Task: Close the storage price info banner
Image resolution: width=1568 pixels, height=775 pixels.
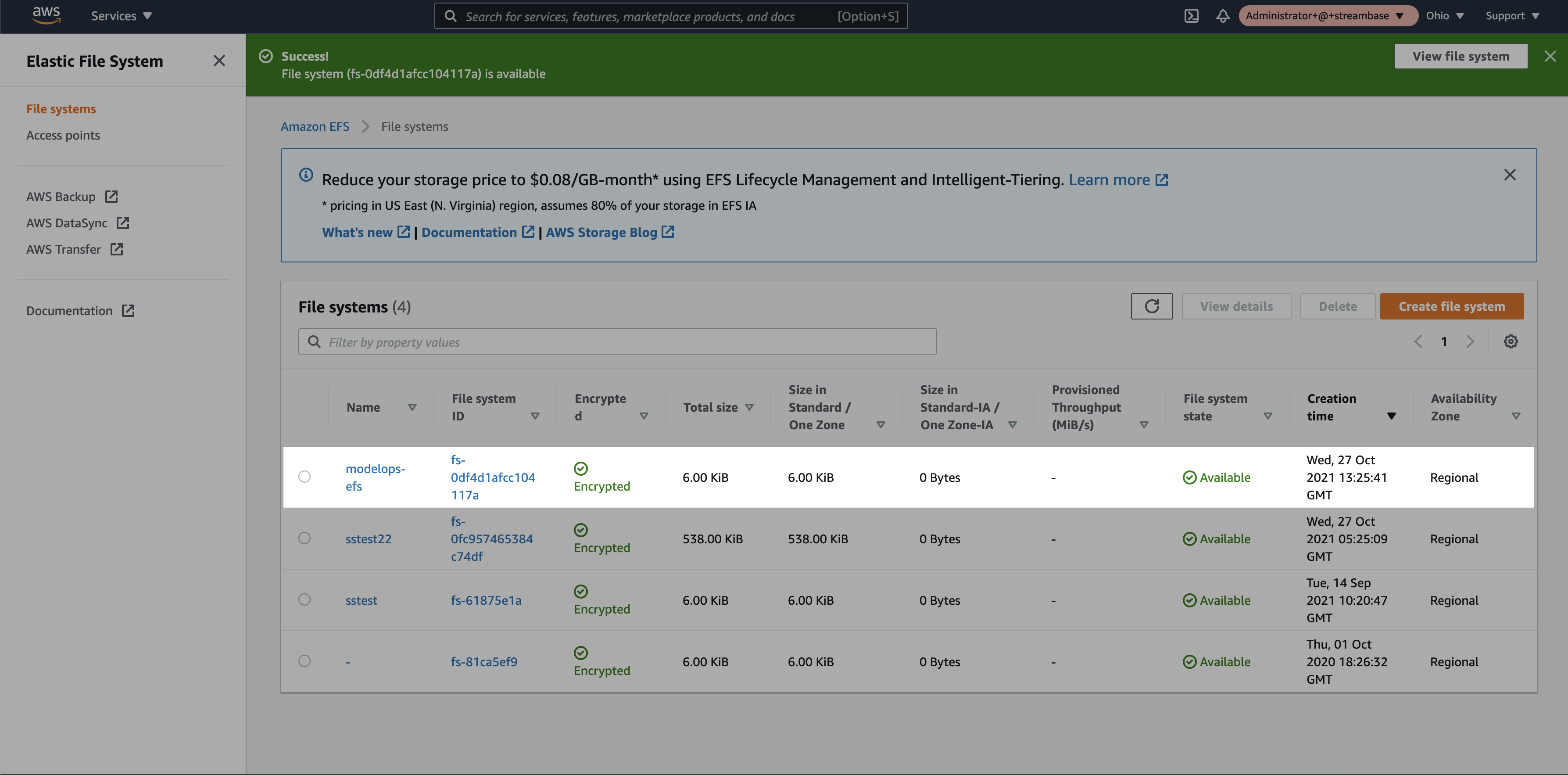Action: pyautogui.click(x=1510, y=175)
